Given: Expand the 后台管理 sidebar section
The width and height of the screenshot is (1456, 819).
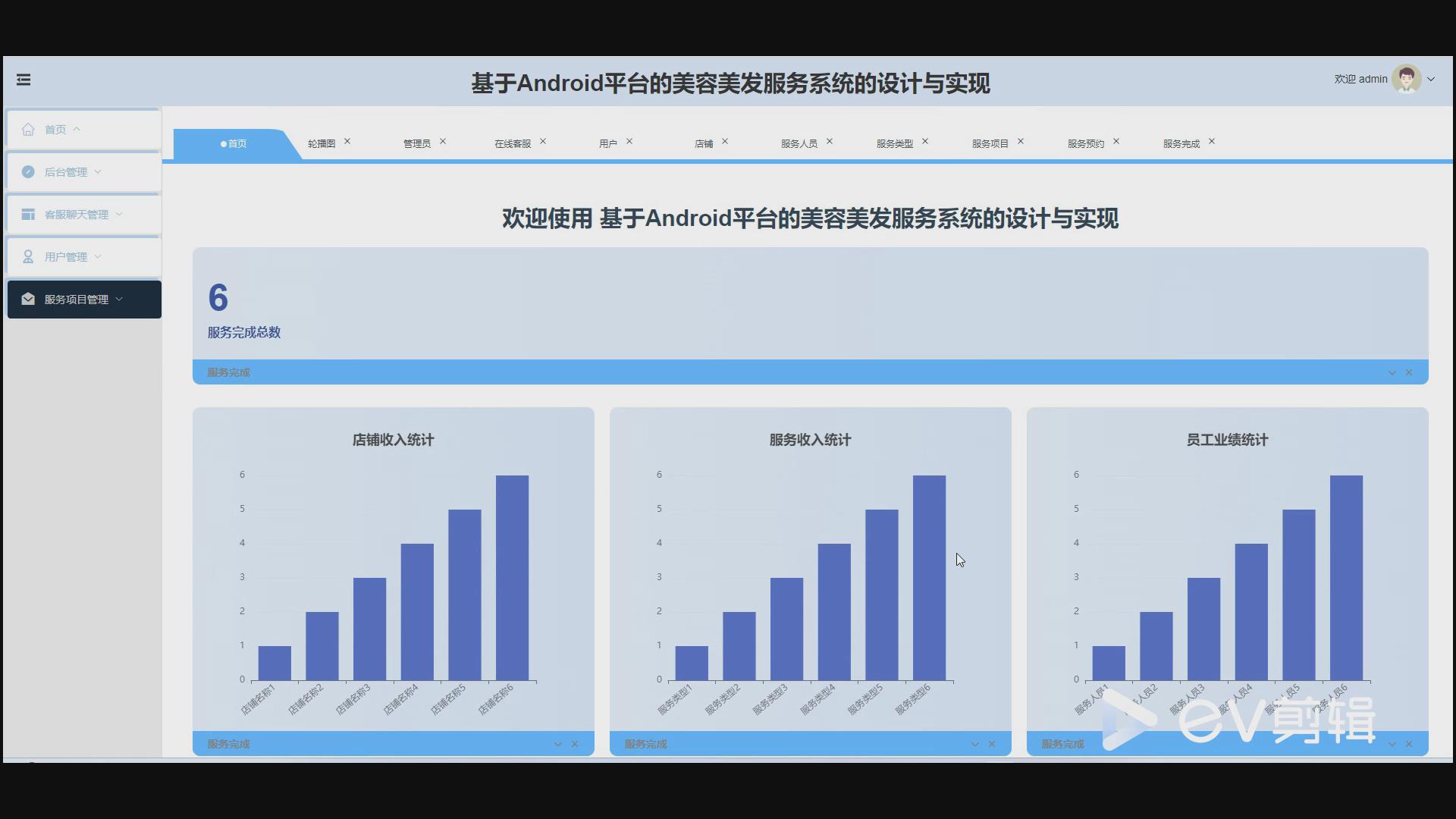Looking at the screenshot, I should [99, 172].
